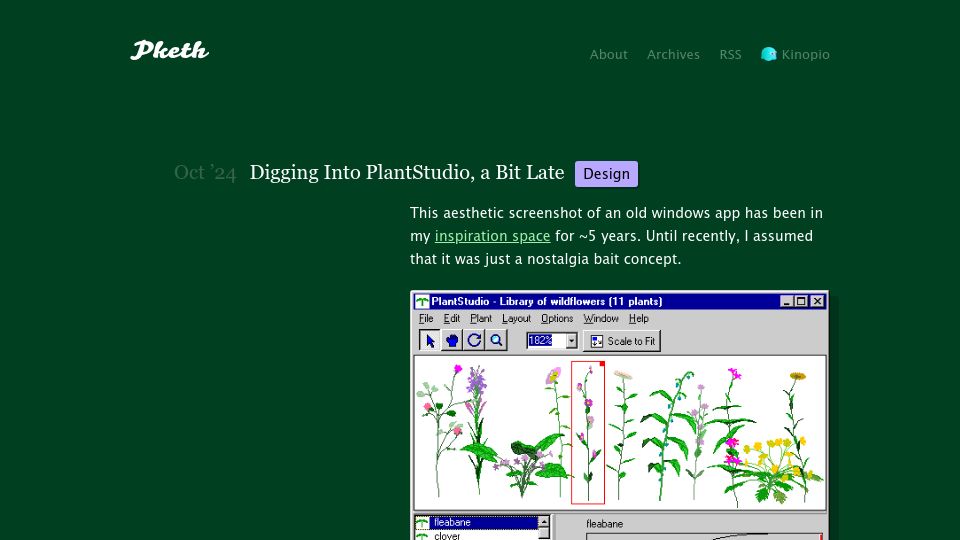Click the fleabane label above the preview pane
This screenshot has width=960, height=540.
click(604, 524)
